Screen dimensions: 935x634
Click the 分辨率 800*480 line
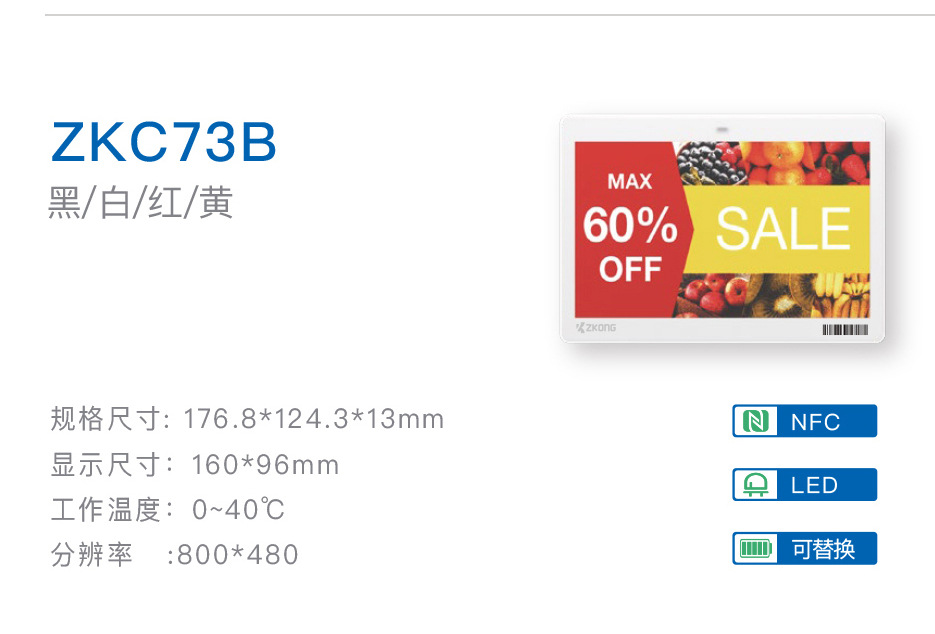tap(175, 554)
